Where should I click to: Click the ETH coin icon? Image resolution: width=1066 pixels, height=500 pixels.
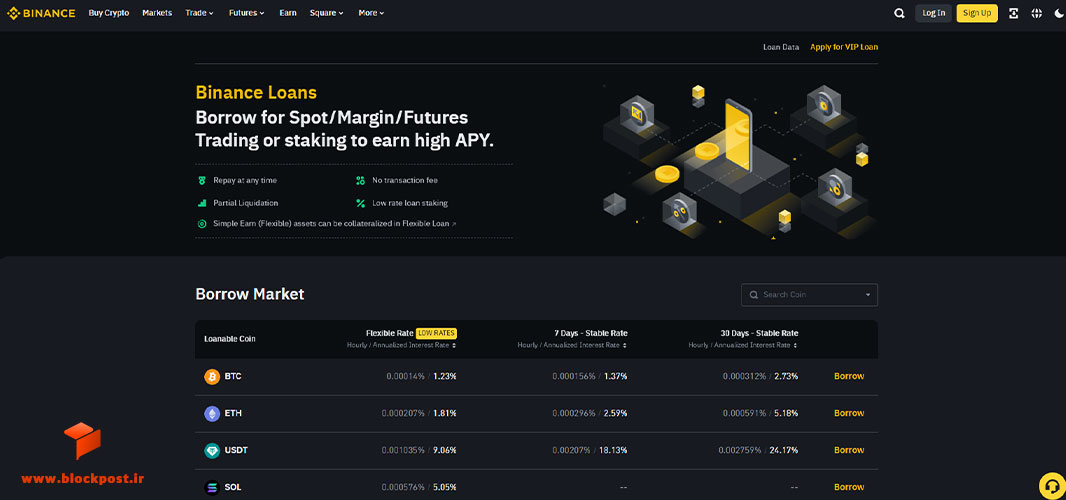click(212, 413)
